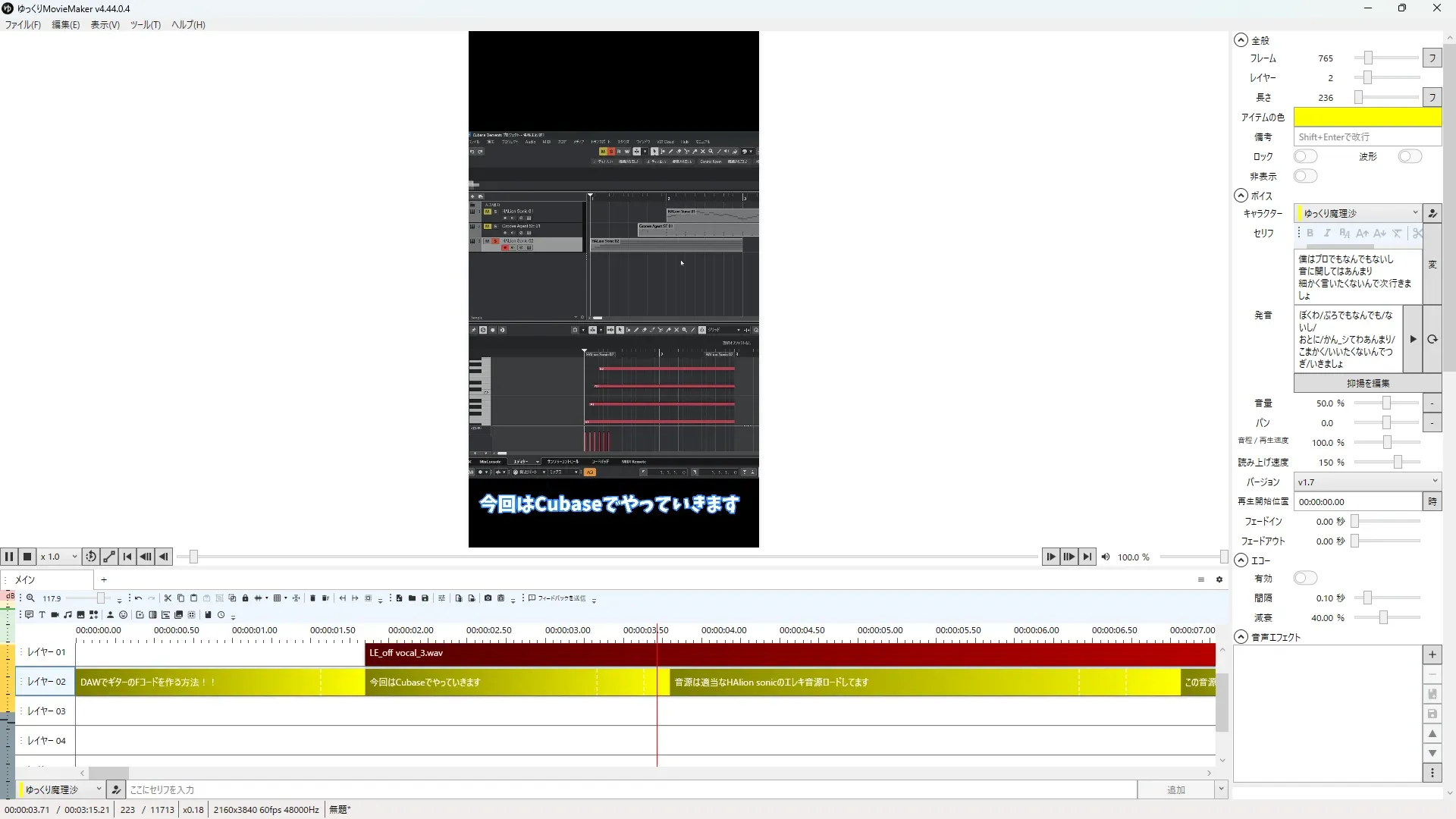Open the ツール(T) menu
The width and height of the screenshot is (1456, 819).
tap(145, 24)
